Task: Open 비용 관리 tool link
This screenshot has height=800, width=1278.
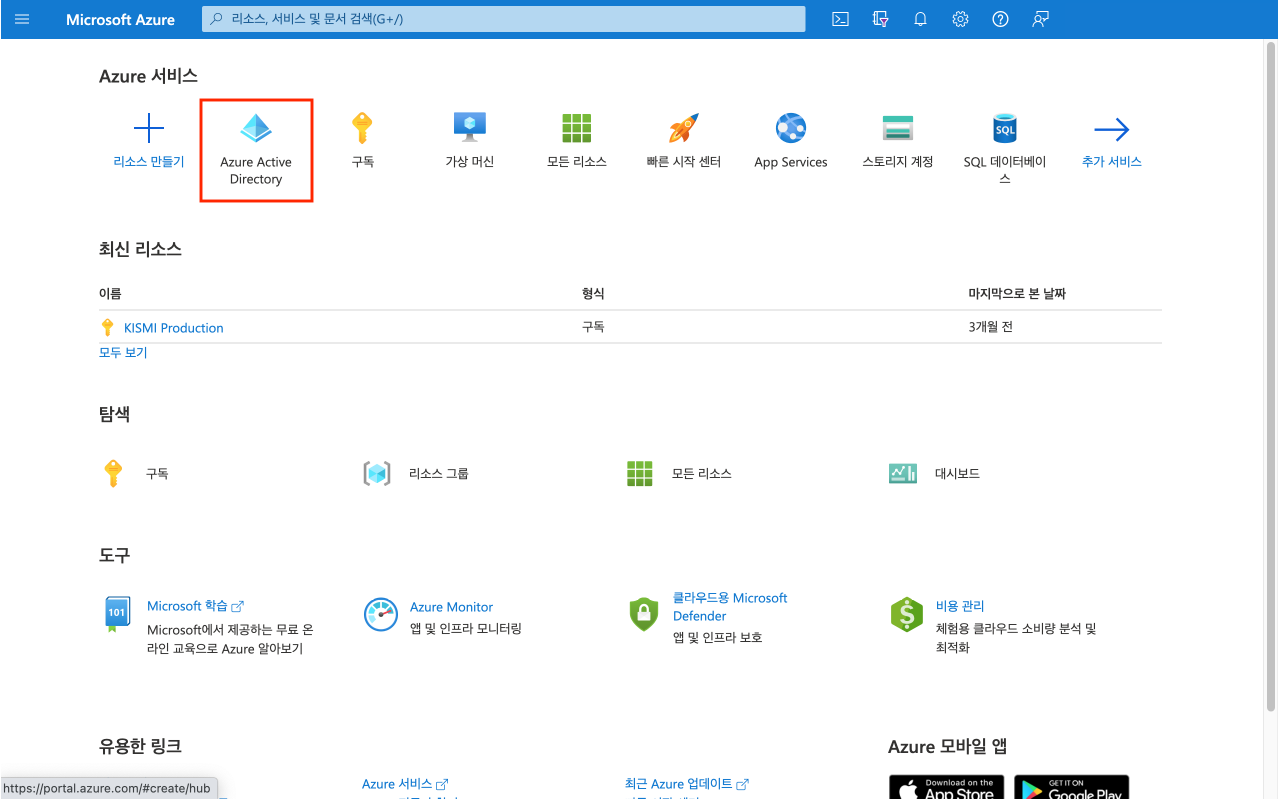Action: 959,606
